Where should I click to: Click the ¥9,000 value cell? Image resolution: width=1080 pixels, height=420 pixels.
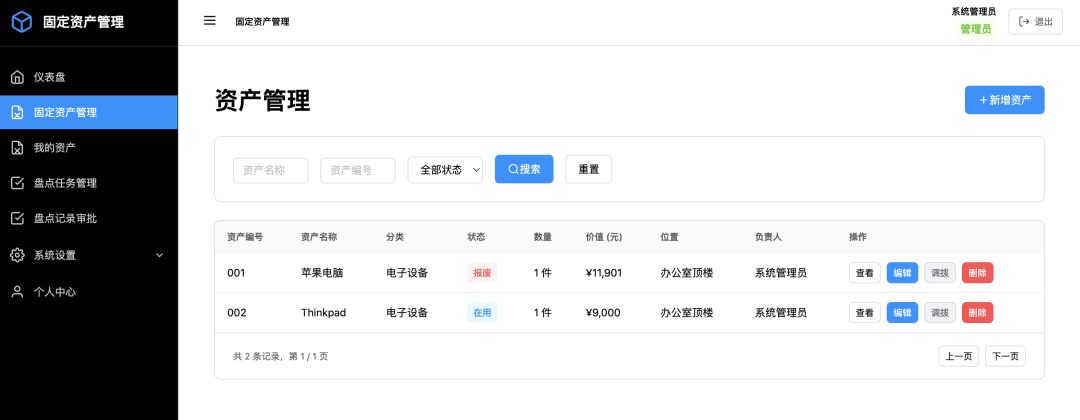pos(603,313)
